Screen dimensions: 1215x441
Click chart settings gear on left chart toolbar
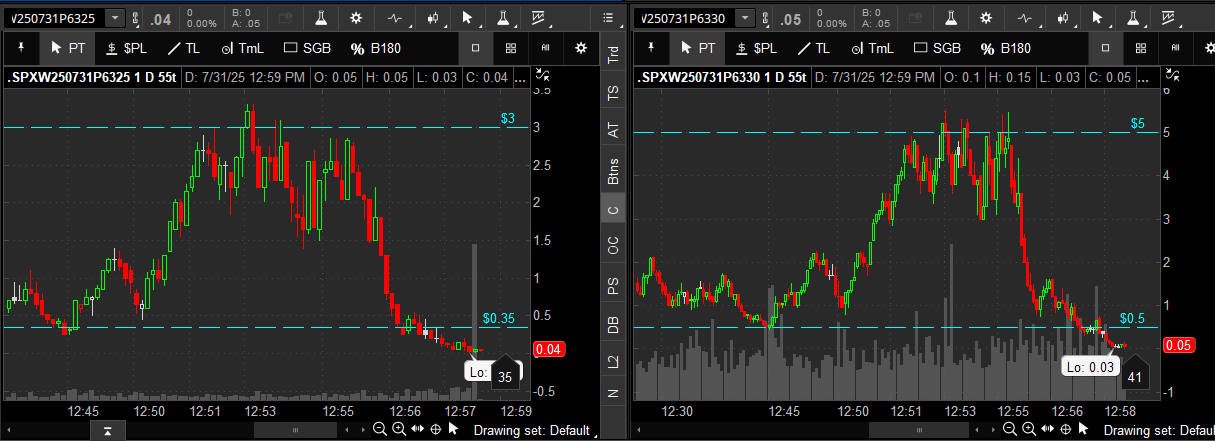357,18
